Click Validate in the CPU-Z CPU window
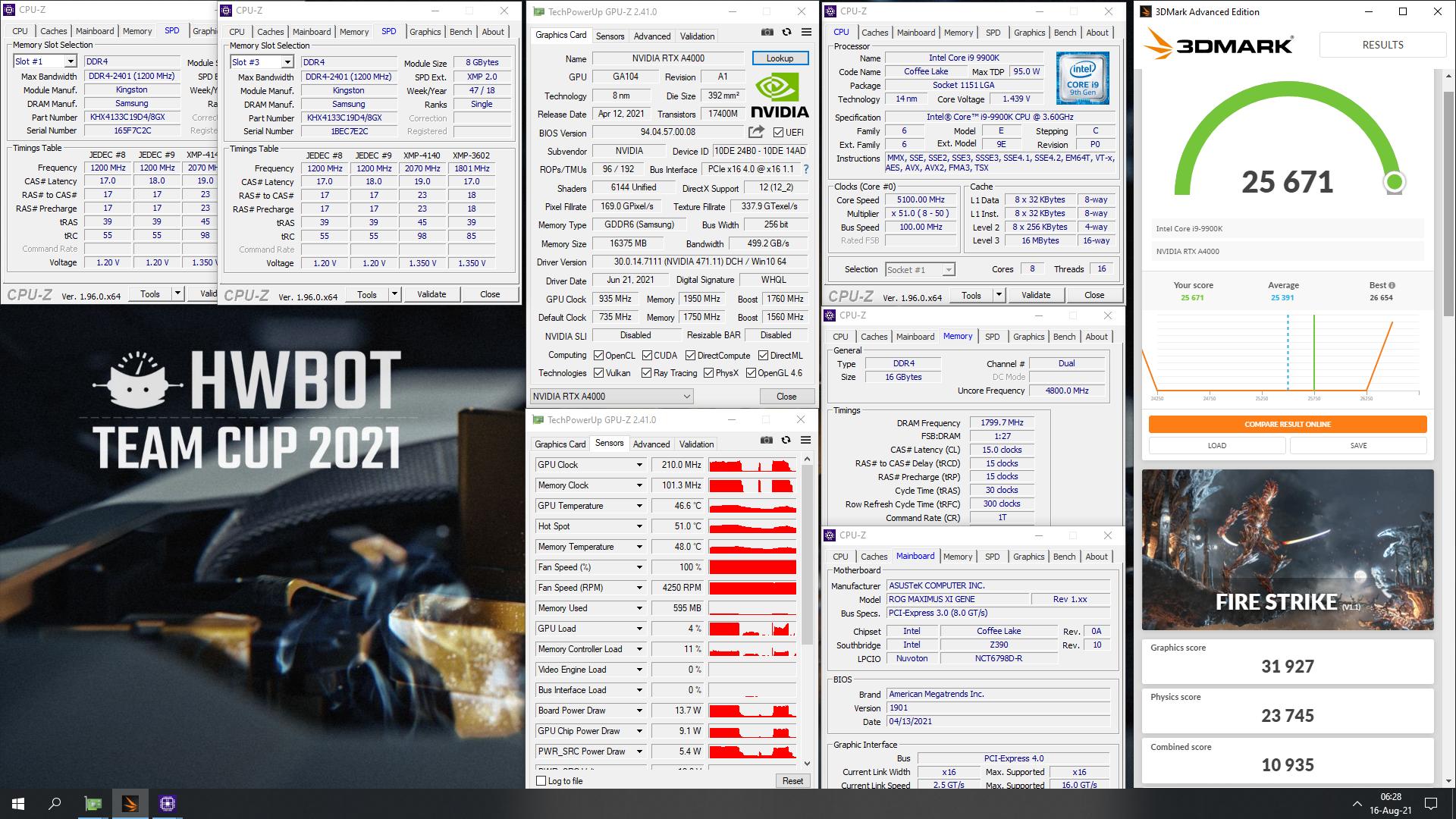The image size is (1456, 819). point(1036,295)
